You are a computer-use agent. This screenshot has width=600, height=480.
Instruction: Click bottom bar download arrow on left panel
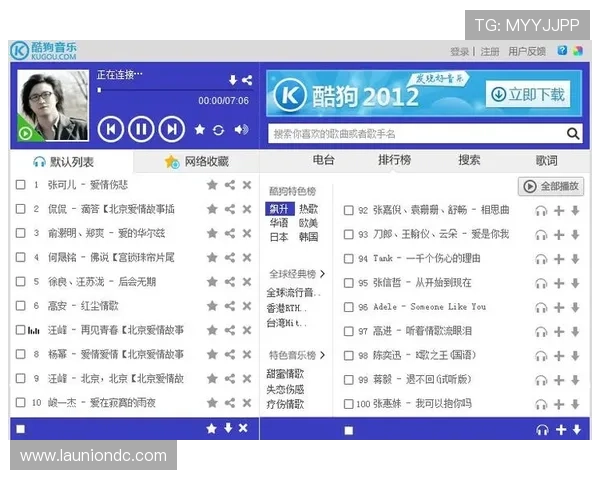point(228,428)
